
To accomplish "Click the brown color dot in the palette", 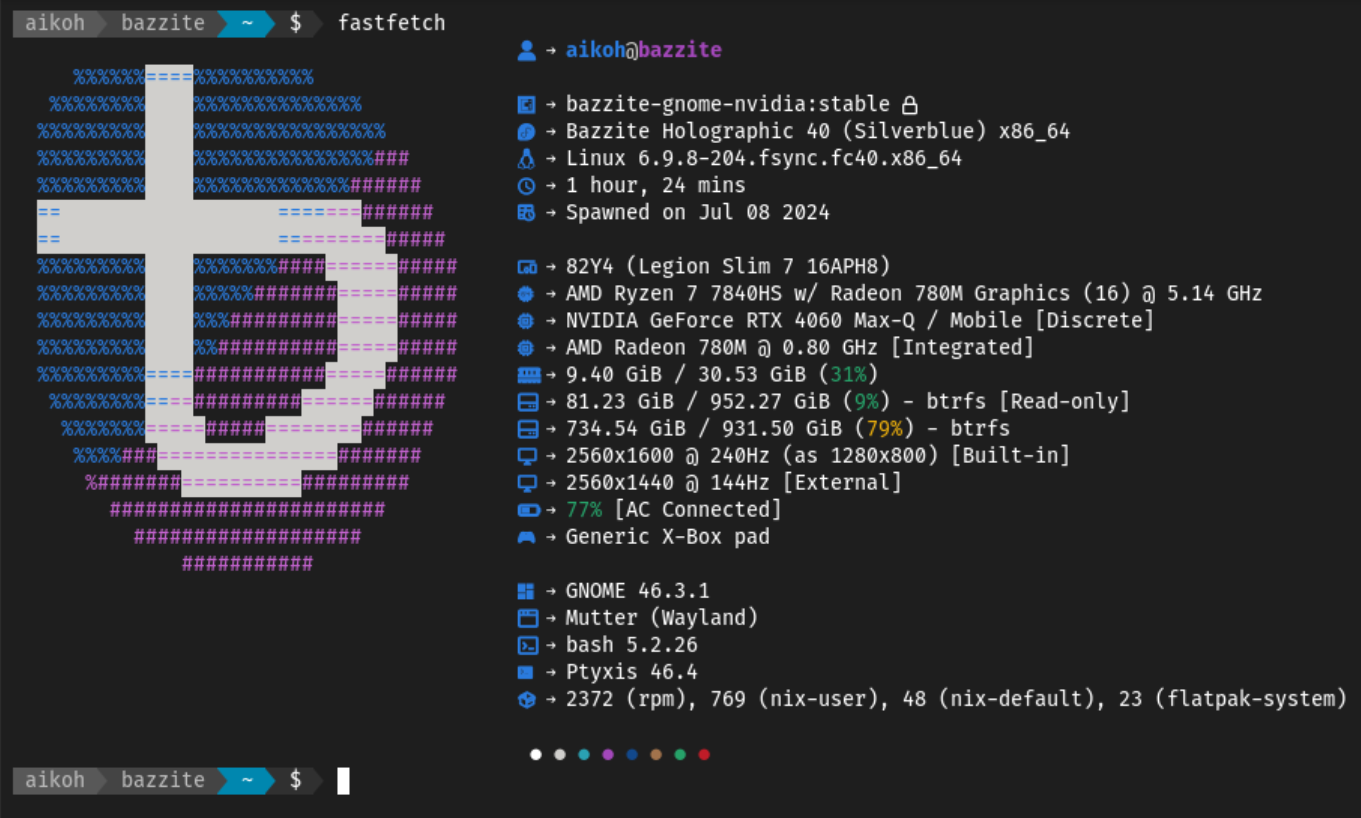I will (x=656, y=754).
